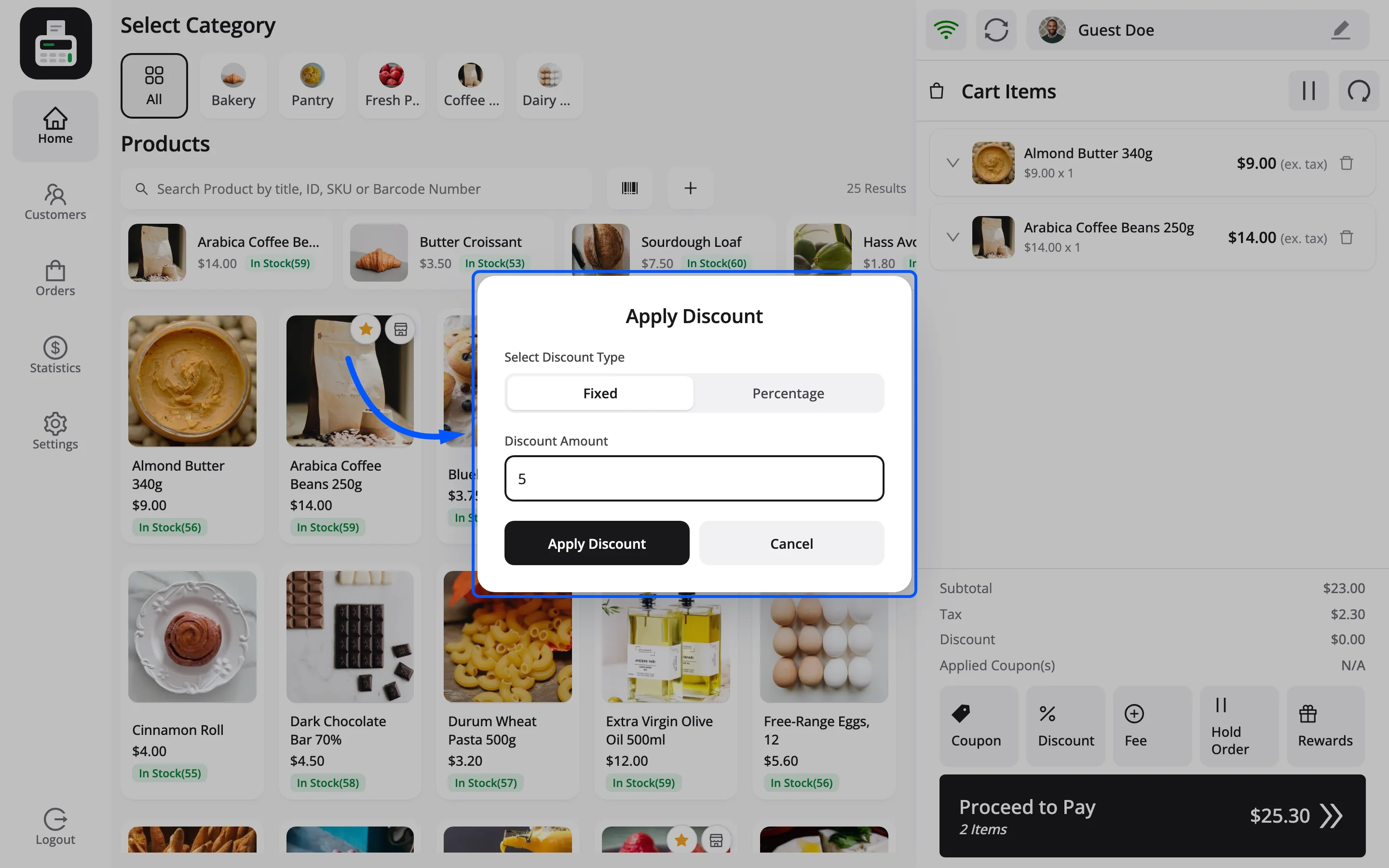The height and width of the screenshot is (868, 1389).
Task: Delete Arabica Coffee Beans 250g from cart
Action: [x=1347, y=238]
